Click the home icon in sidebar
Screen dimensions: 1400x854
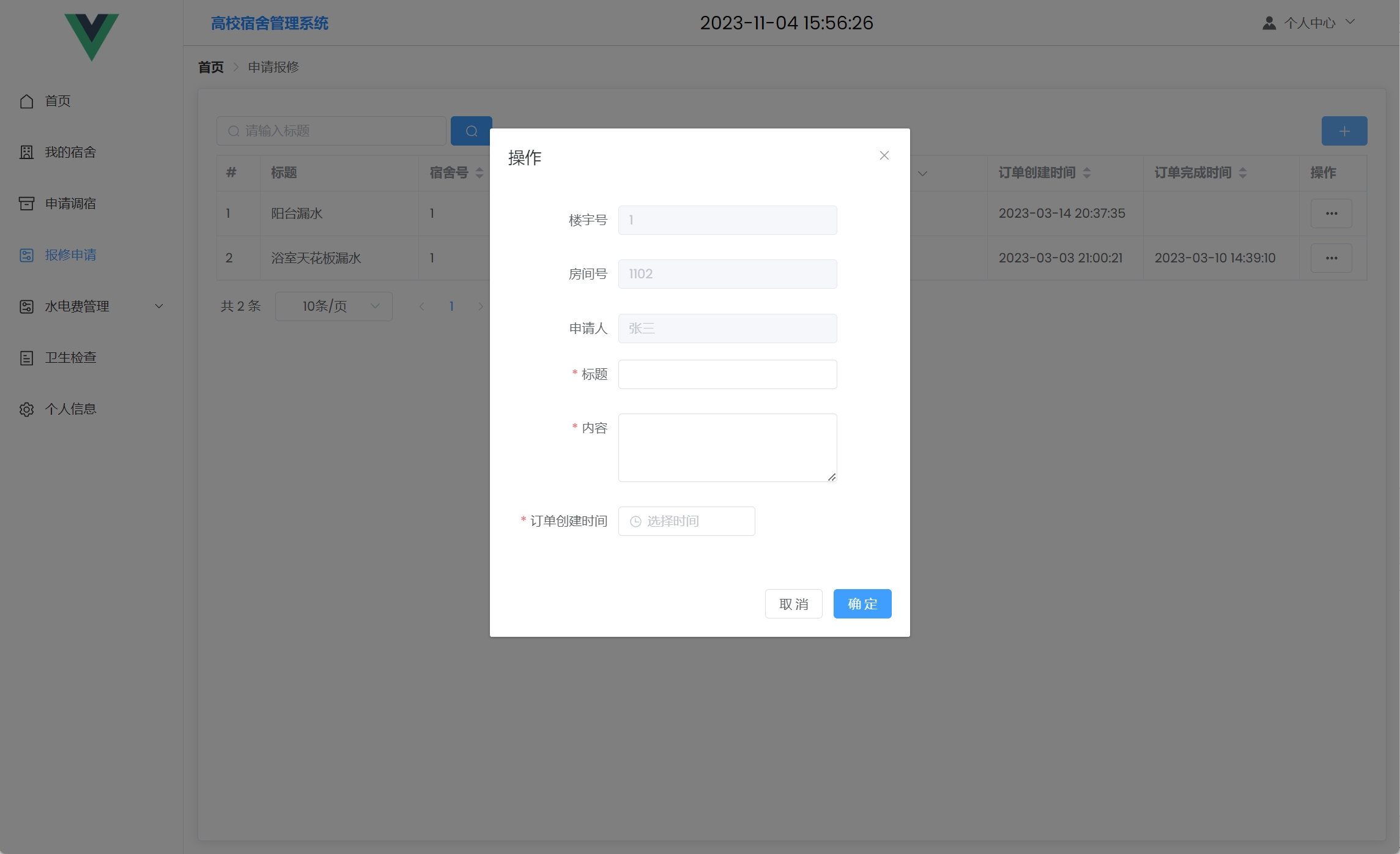point(26,101)
